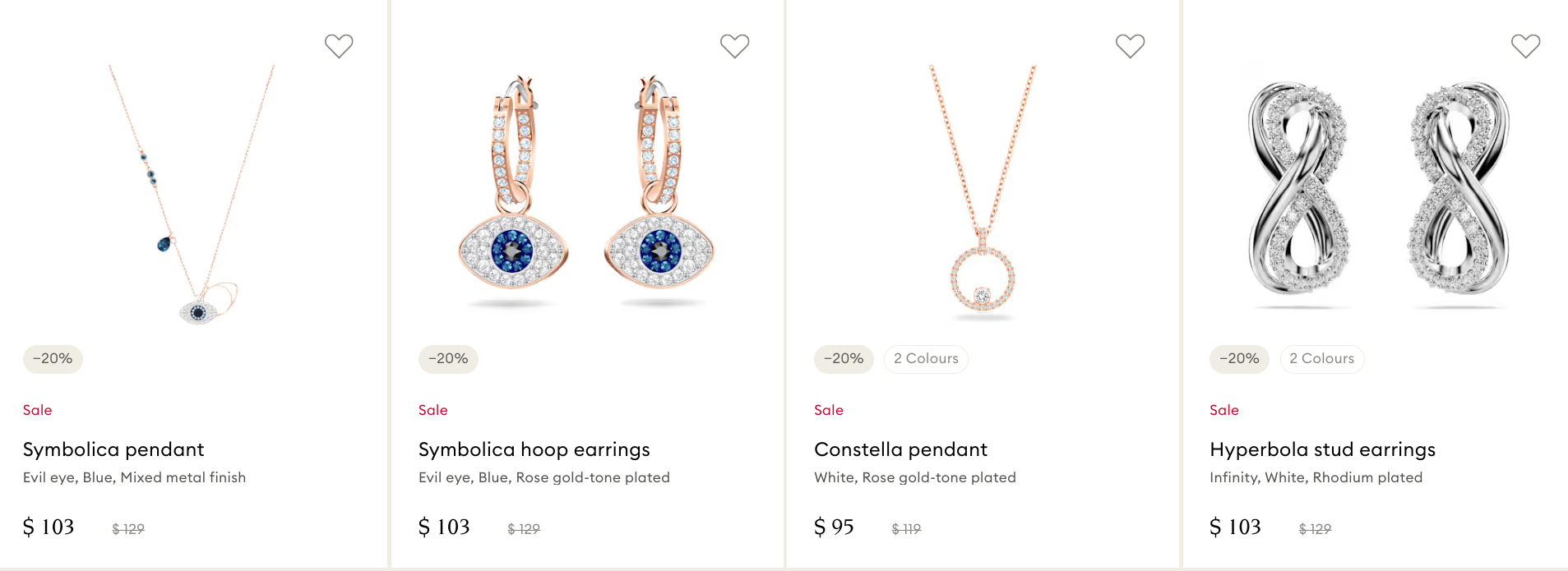Click the Symbolica pendant title link
Viewport: 1568px width, 571px height.
point(113,449)
